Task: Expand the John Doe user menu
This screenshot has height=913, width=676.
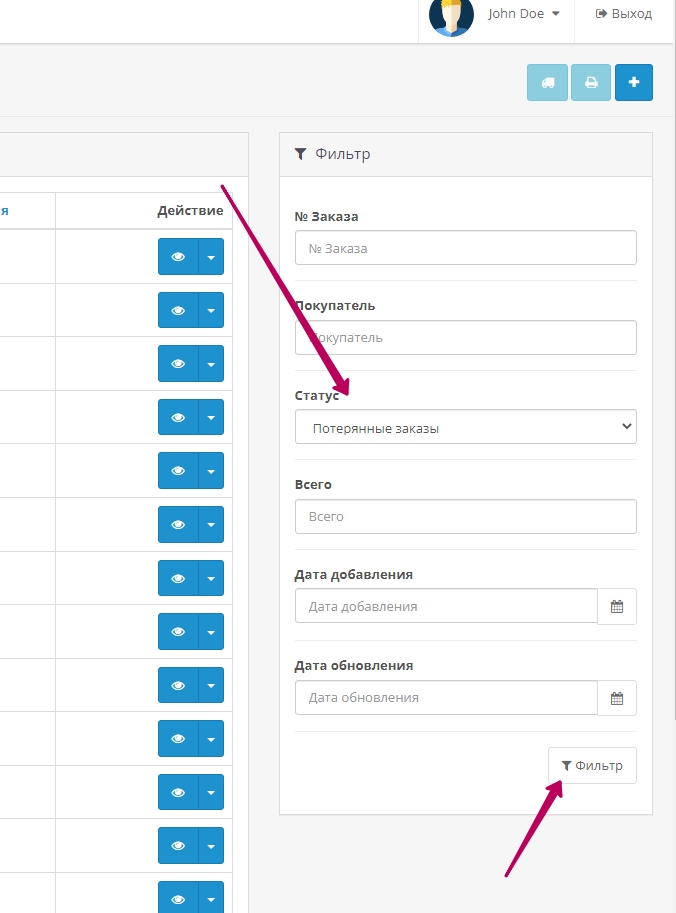Action: (523, 14)
